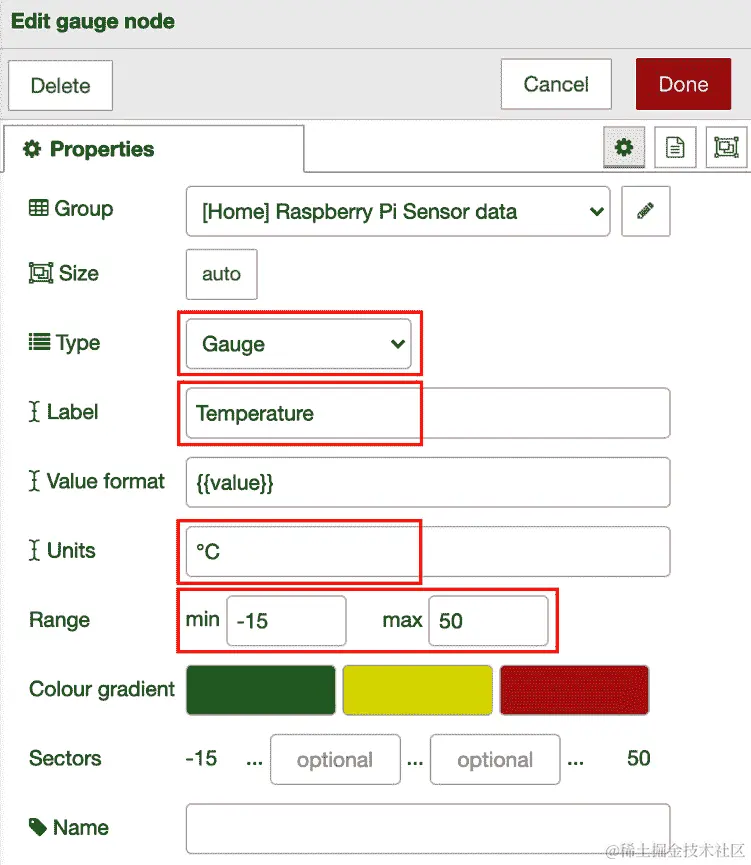
Task: Focus the Label field containing Temperature
Action: tap(428, 413)
